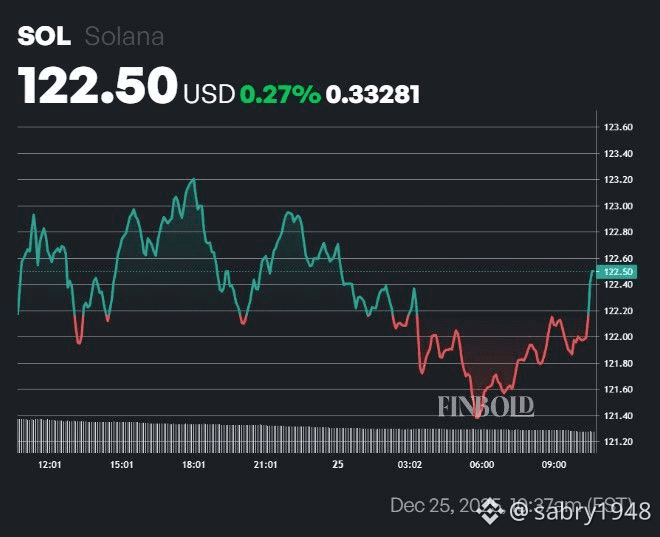Click the 123.00 price axis label
The image size is (660, 537).
pos(618,206)
